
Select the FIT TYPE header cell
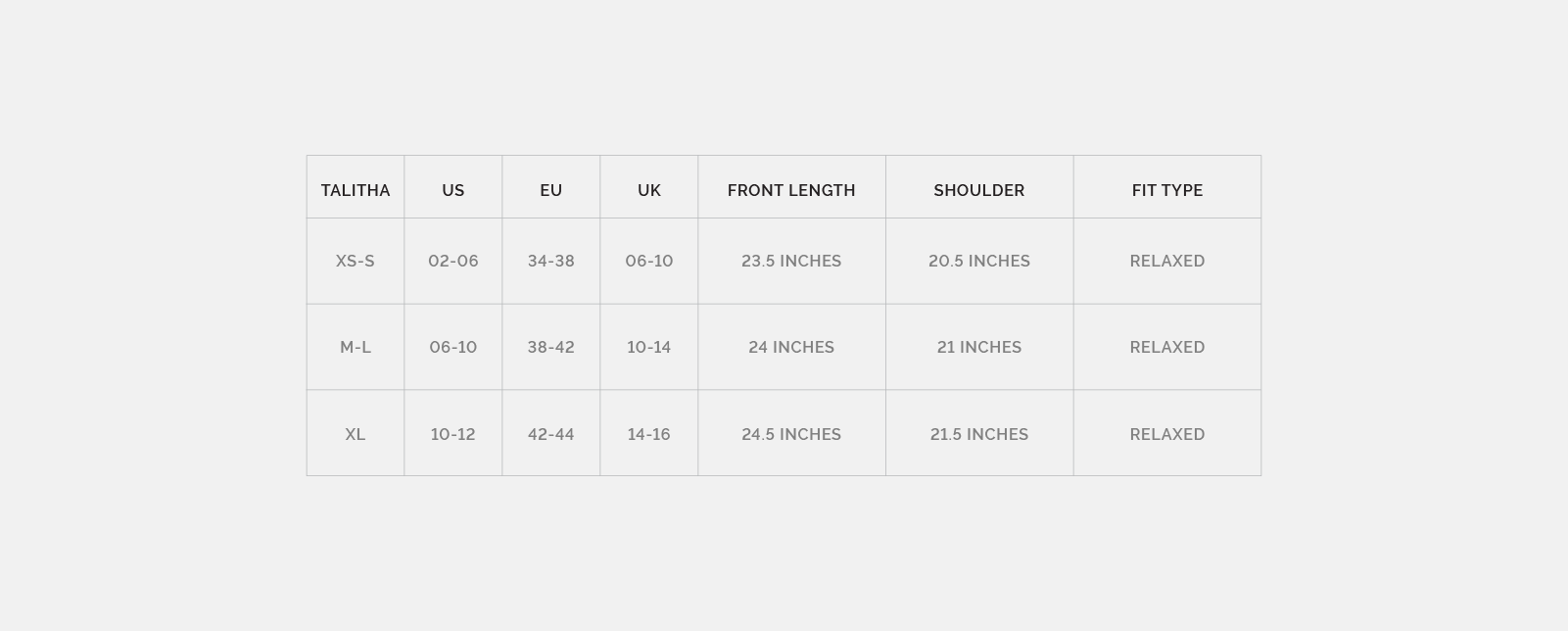(1166, 190)
